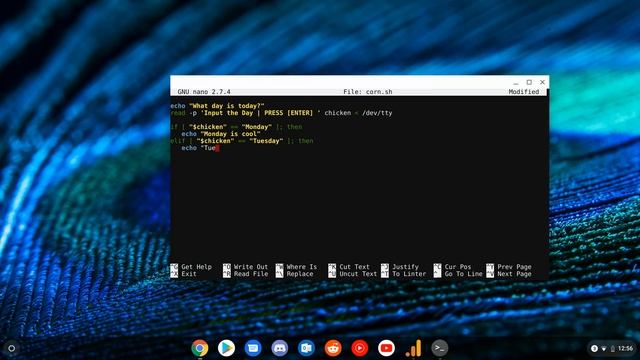Screen dimensions: 640x360
Task: Minimize the nano terminal window
Action: [x=516, y=82]
